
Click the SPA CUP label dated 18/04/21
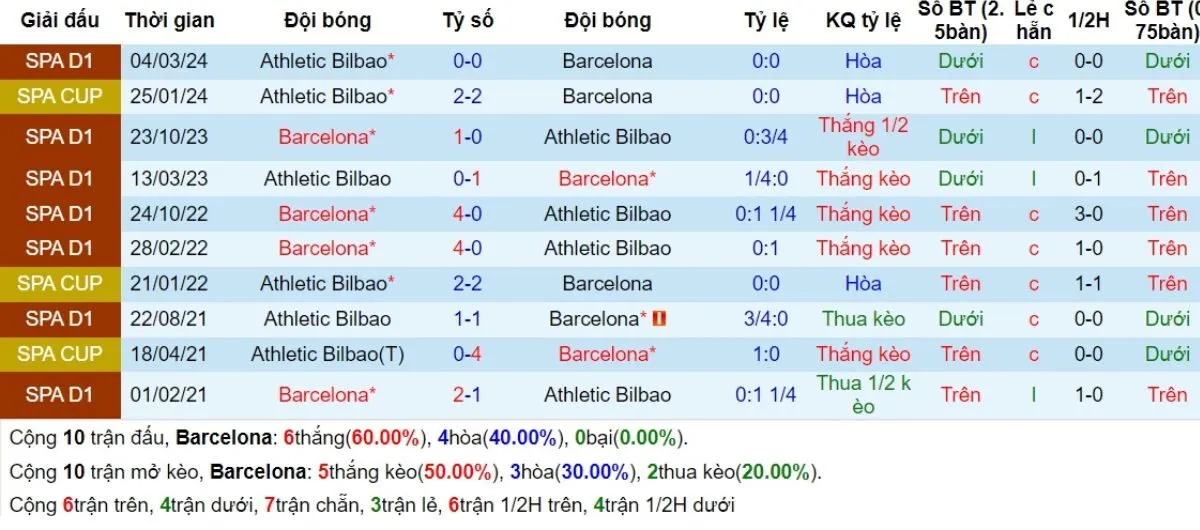(x=59, y=354)
